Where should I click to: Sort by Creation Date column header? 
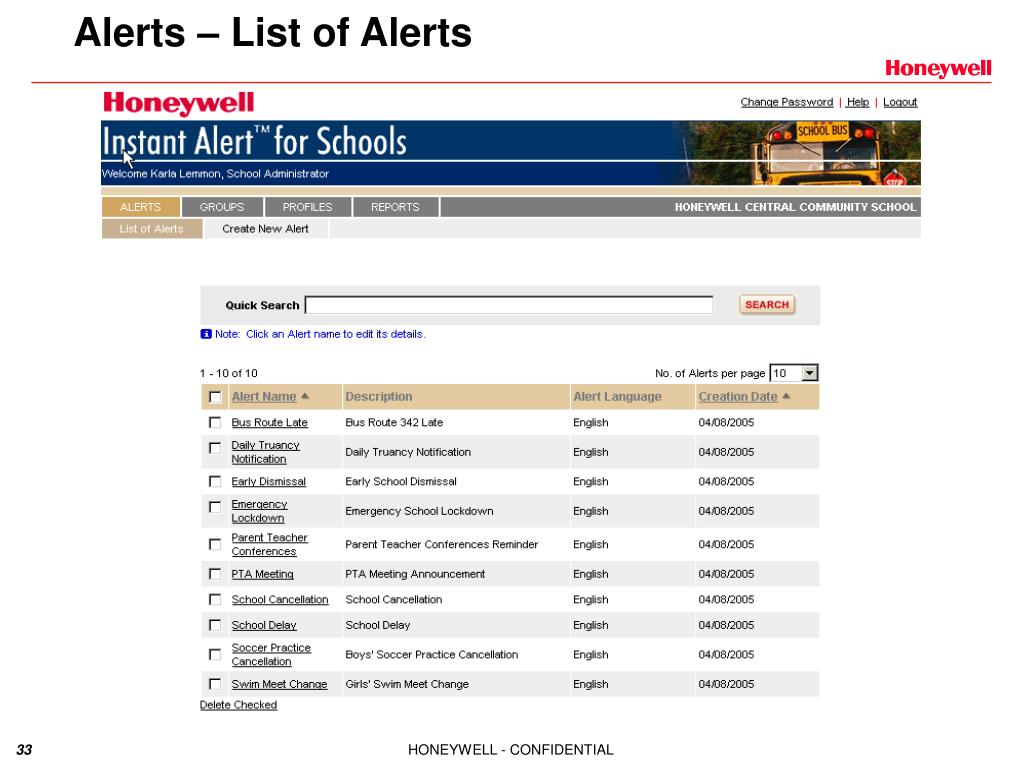pyautogui.click(x=738, y=396)
